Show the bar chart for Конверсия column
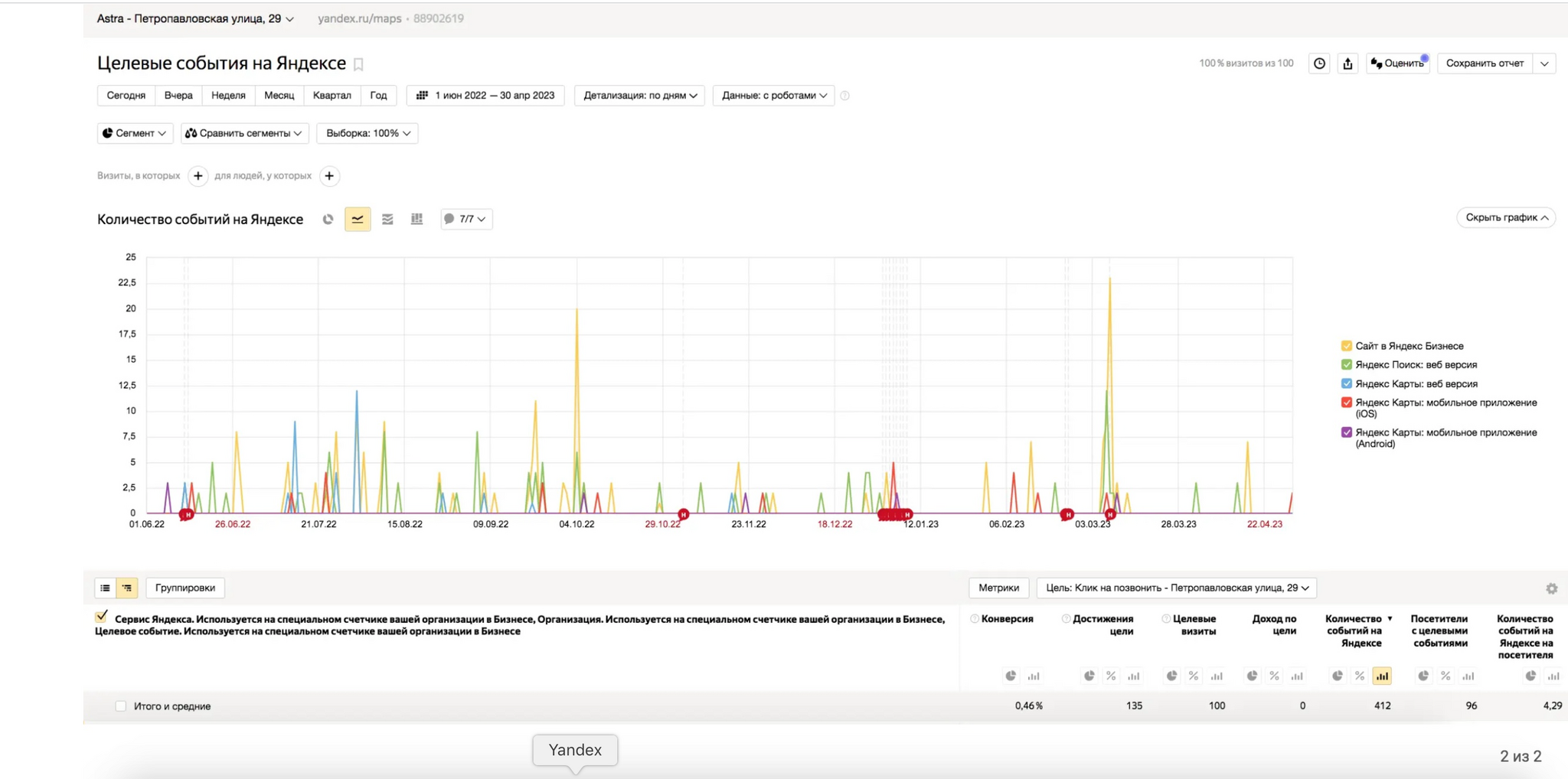 [1034, 676]
